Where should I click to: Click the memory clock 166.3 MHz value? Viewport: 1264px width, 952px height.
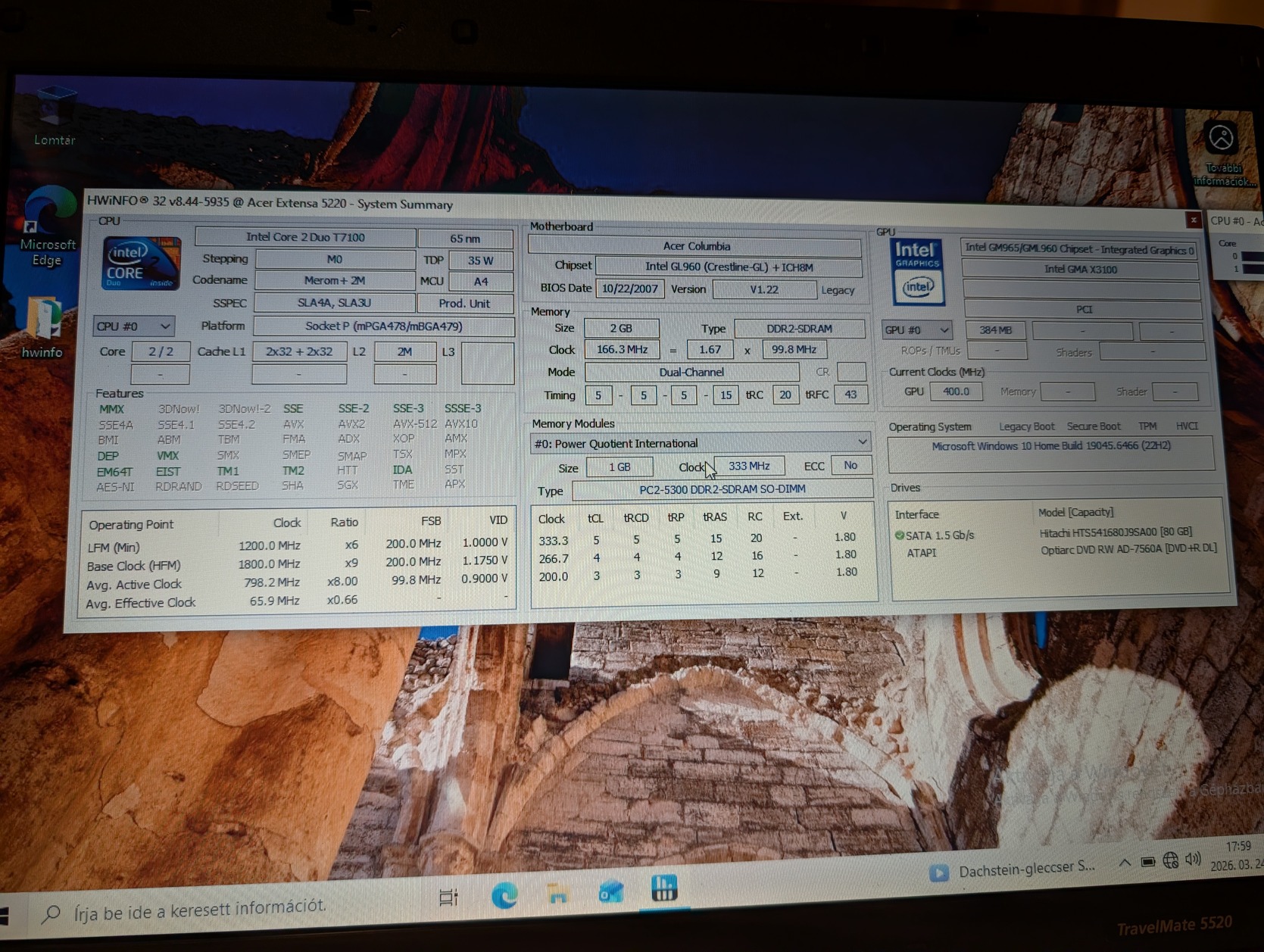(x=622, y=350)
